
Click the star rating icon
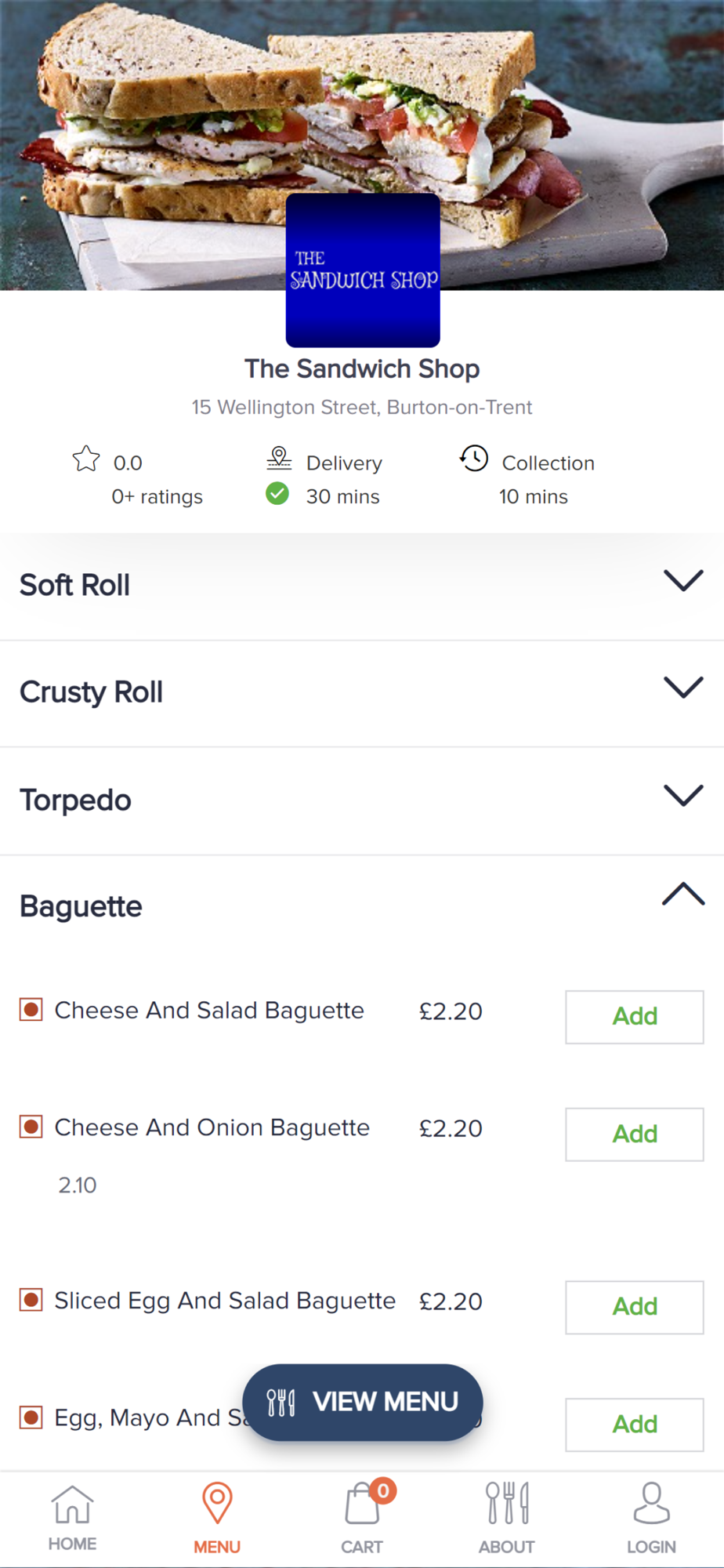86,459
